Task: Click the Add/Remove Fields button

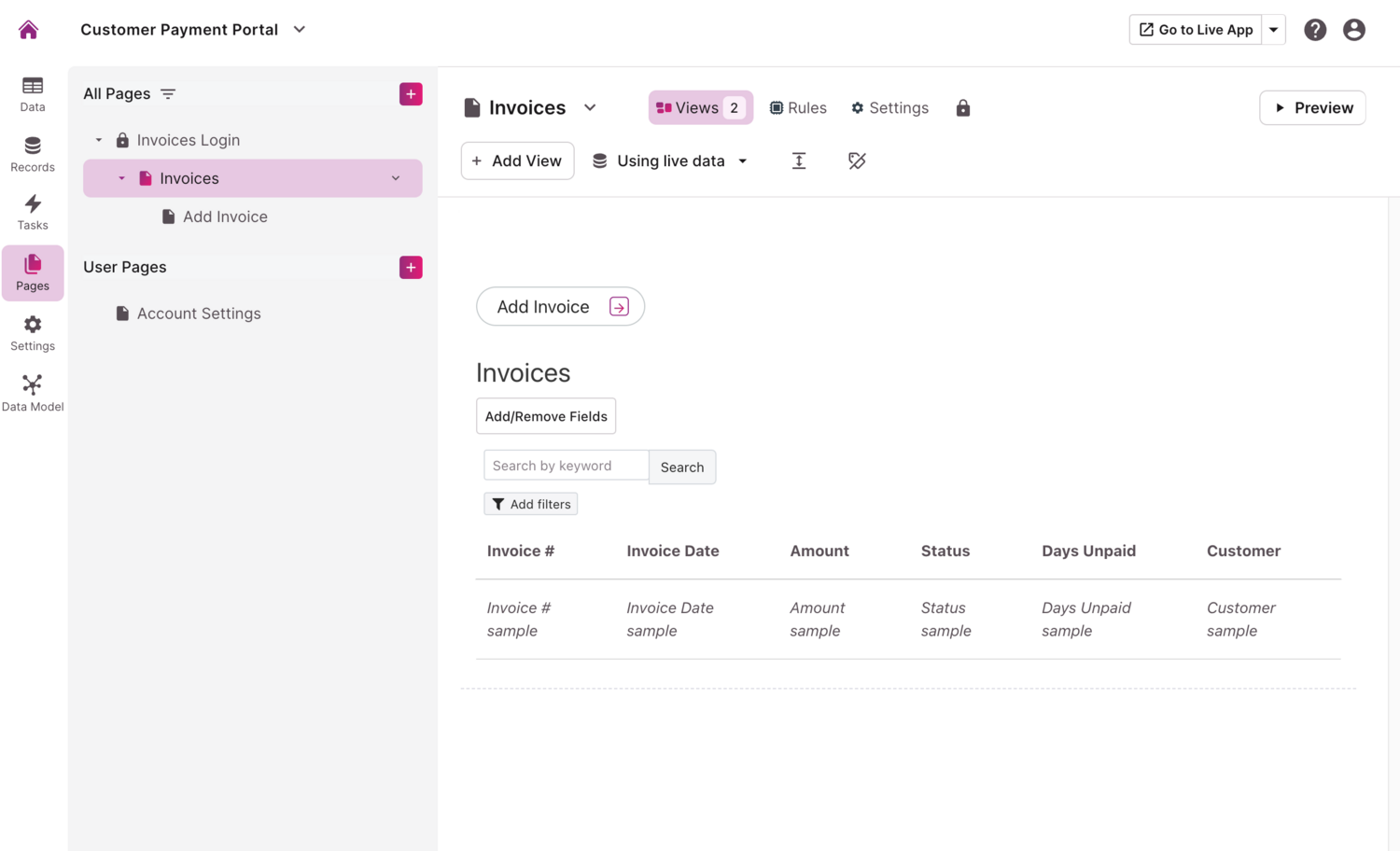Action: (546, 416)
